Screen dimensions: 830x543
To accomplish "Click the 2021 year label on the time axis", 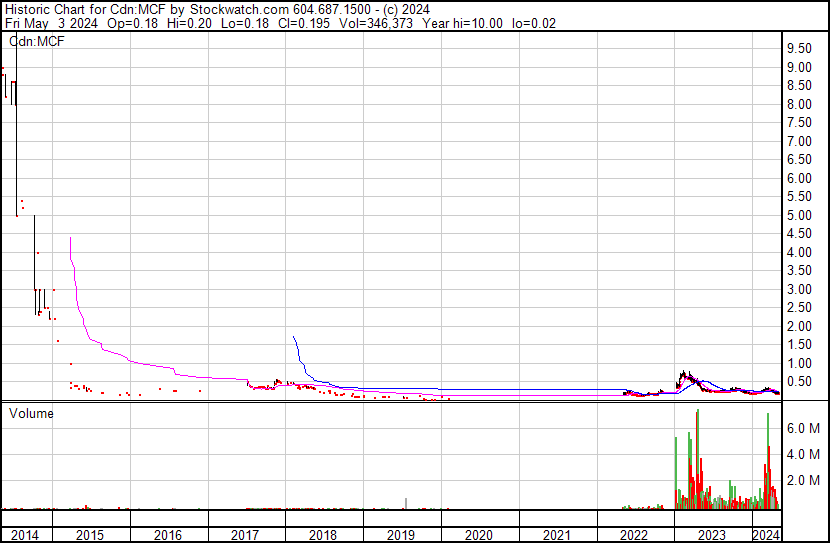I will coord(556,535).
